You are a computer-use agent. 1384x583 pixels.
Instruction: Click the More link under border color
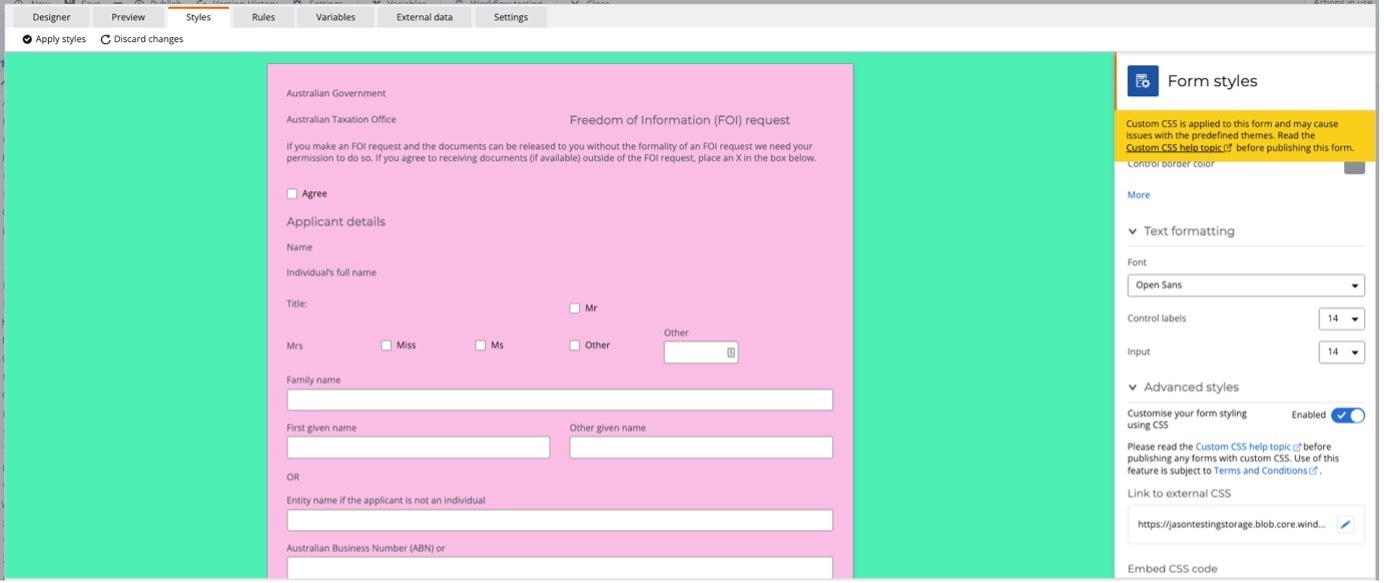pos(1141,196)
